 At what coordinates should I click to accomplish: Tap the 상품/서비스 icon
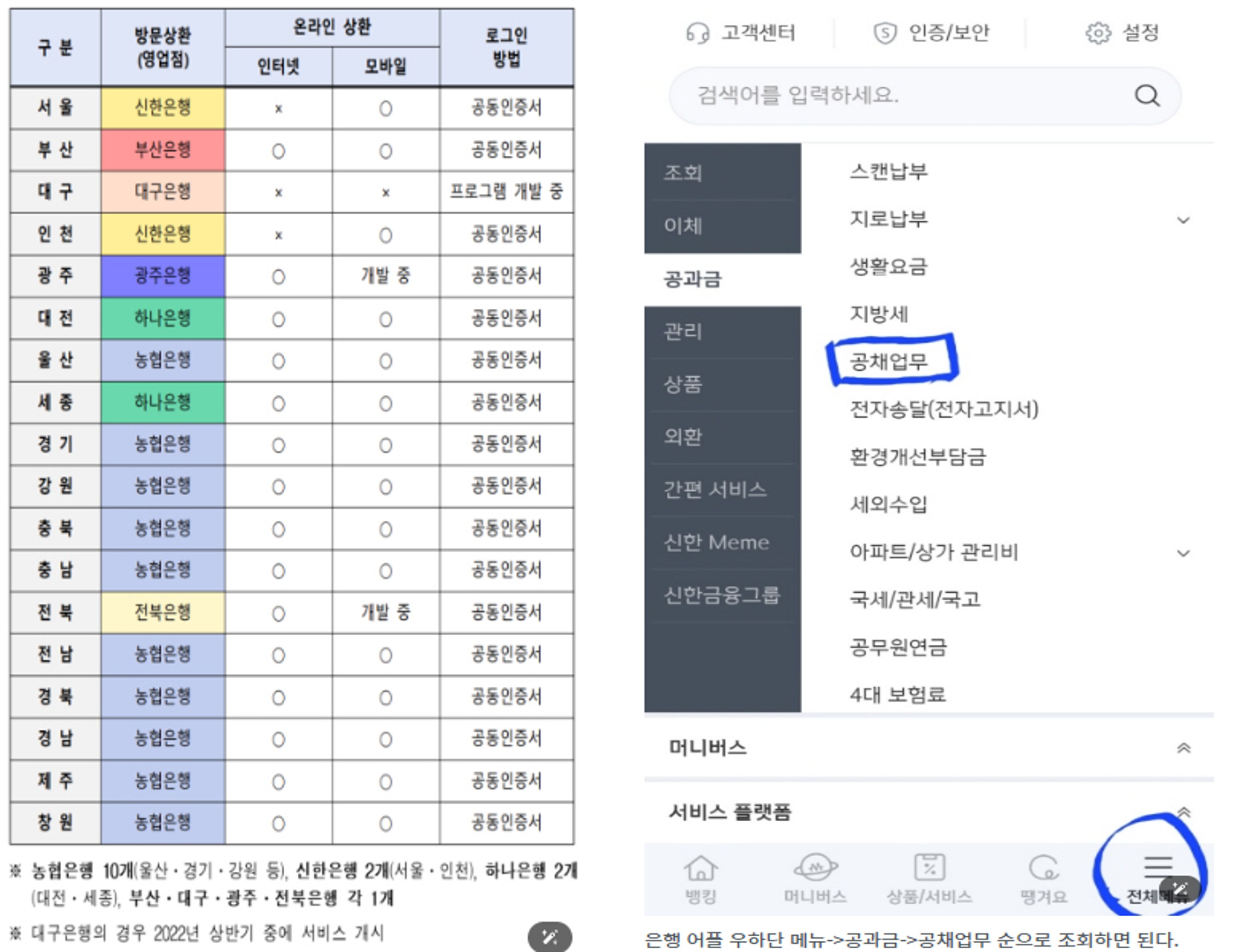[929, 867]
